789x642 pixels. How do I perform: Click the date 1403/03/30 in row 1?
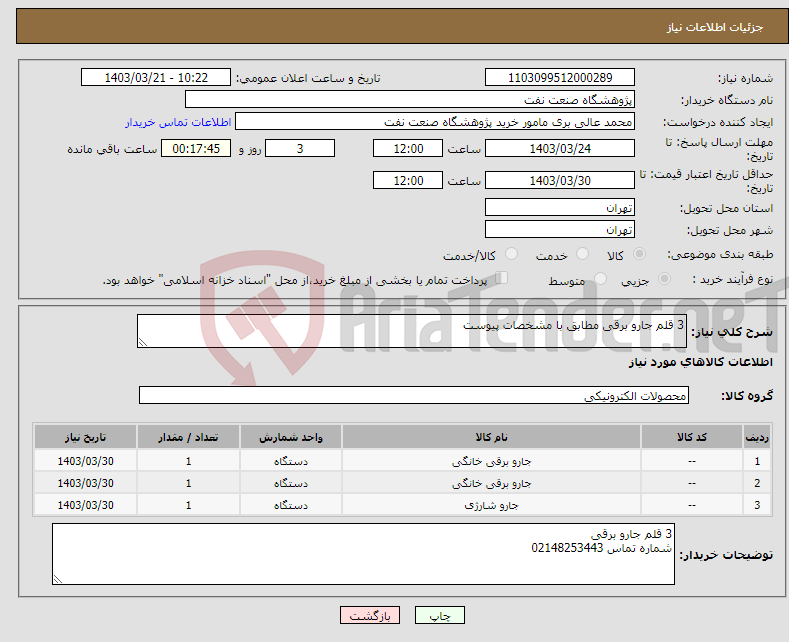point(86,461)
